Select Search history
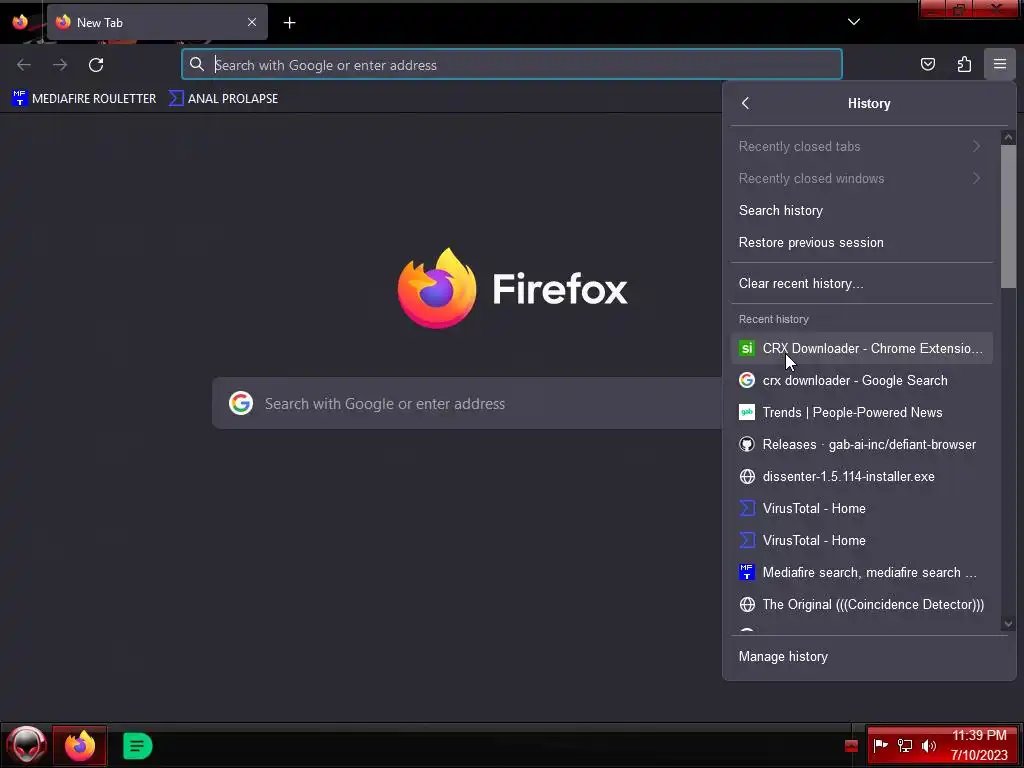The image size is (1024, 768). click(x=861, y=210)
